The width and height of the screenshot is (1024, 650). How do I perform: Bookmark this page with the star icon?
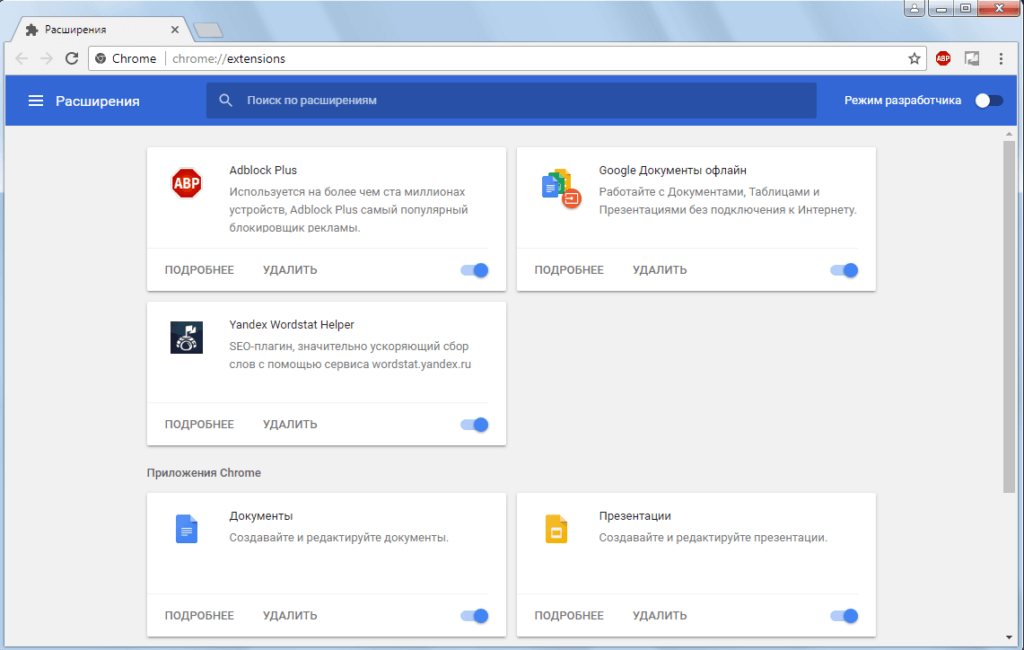[x=914, y=59]
